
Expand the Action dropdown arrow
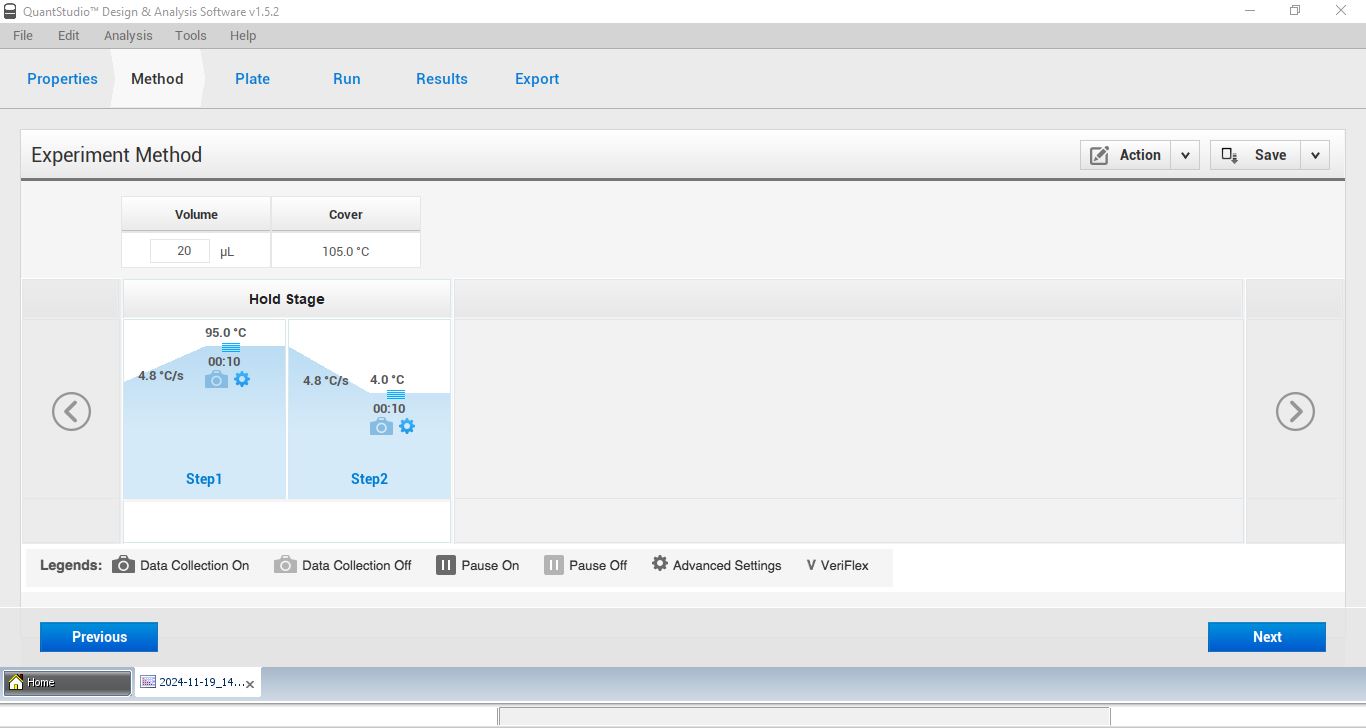pos(1185,155)
